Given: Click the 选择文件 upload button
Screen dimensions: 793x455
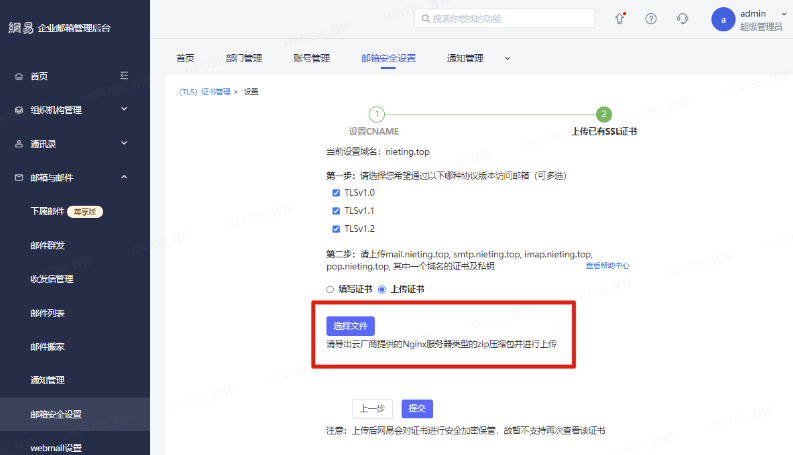Looking at the screenshot, I should click(x=350, y=325).
